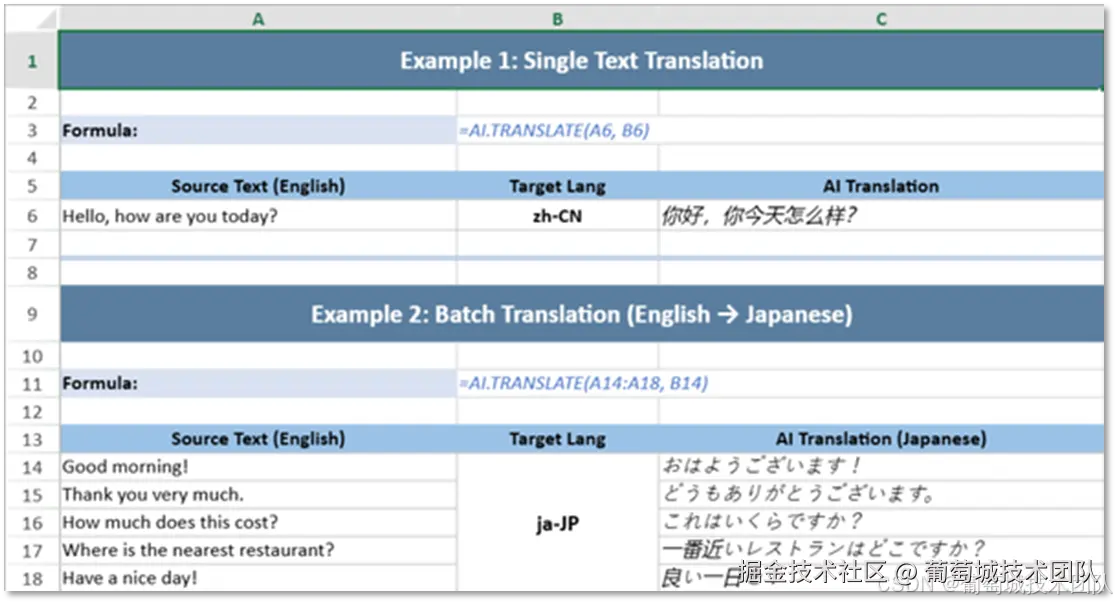Click 'AI Translation (Japanese)' header cell
The height and width of the screenshot is (604, 1117).
click(x=881, y=439)
